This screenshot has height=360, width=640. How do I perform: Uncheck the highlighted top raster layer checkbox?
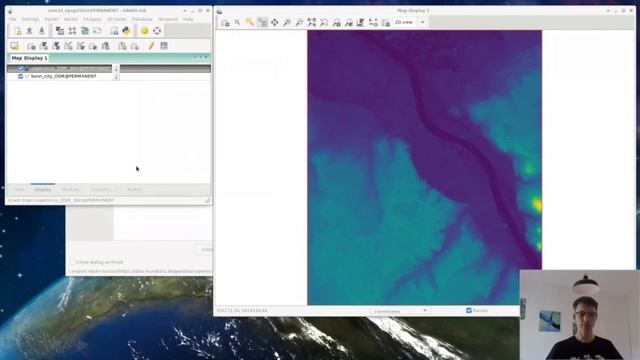(20, 69)
